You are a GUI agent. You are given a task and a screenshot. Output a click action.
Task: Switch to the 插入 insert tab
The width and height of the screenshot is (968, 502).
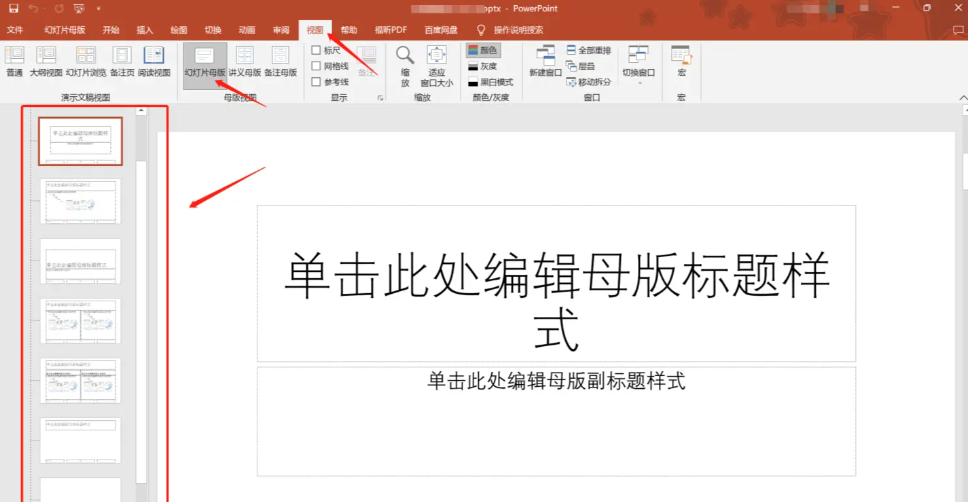[144, 30]
